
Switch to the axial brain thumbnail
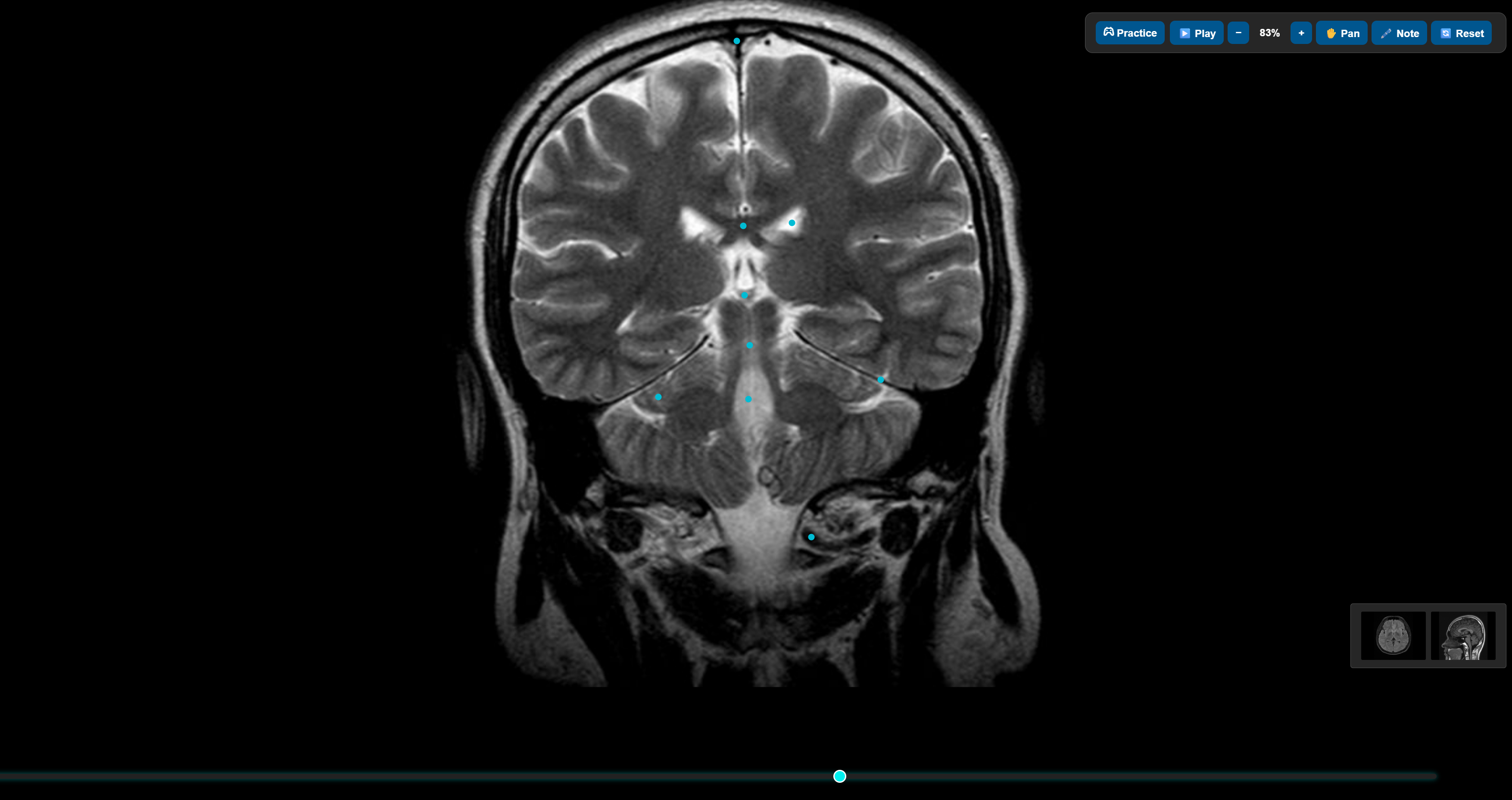click(x=1393, y=636)
